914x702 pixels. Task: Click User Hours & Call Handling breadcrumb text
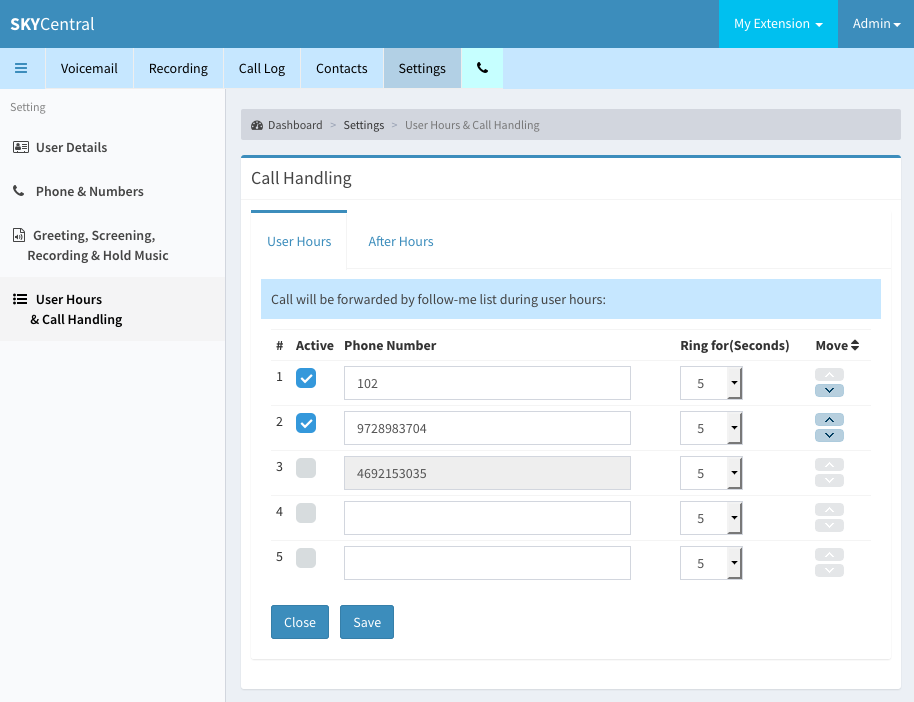point(472,125)
